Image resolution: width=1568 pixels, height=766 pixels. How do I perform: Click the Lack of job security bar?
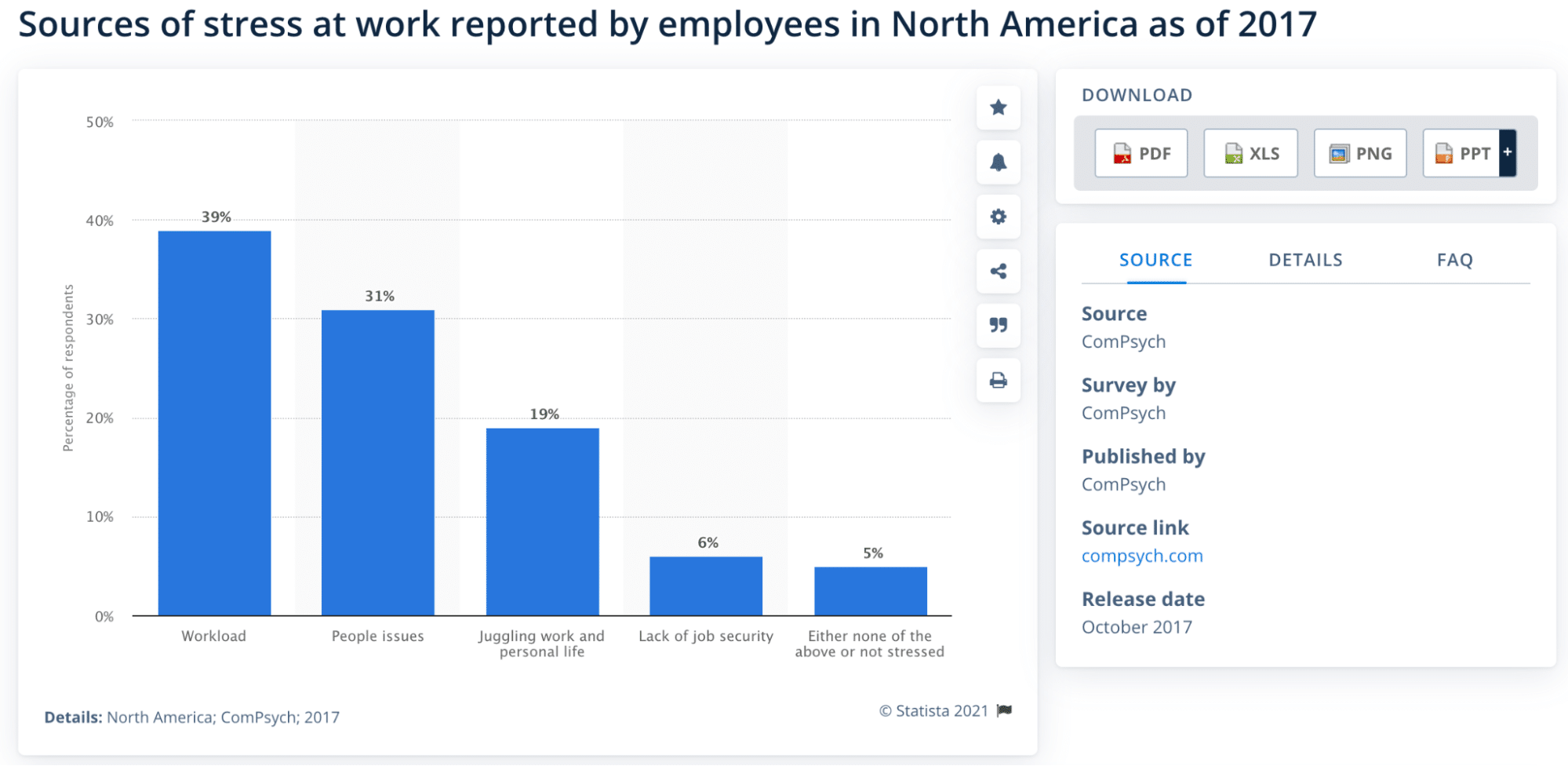(x=705, y=586)
